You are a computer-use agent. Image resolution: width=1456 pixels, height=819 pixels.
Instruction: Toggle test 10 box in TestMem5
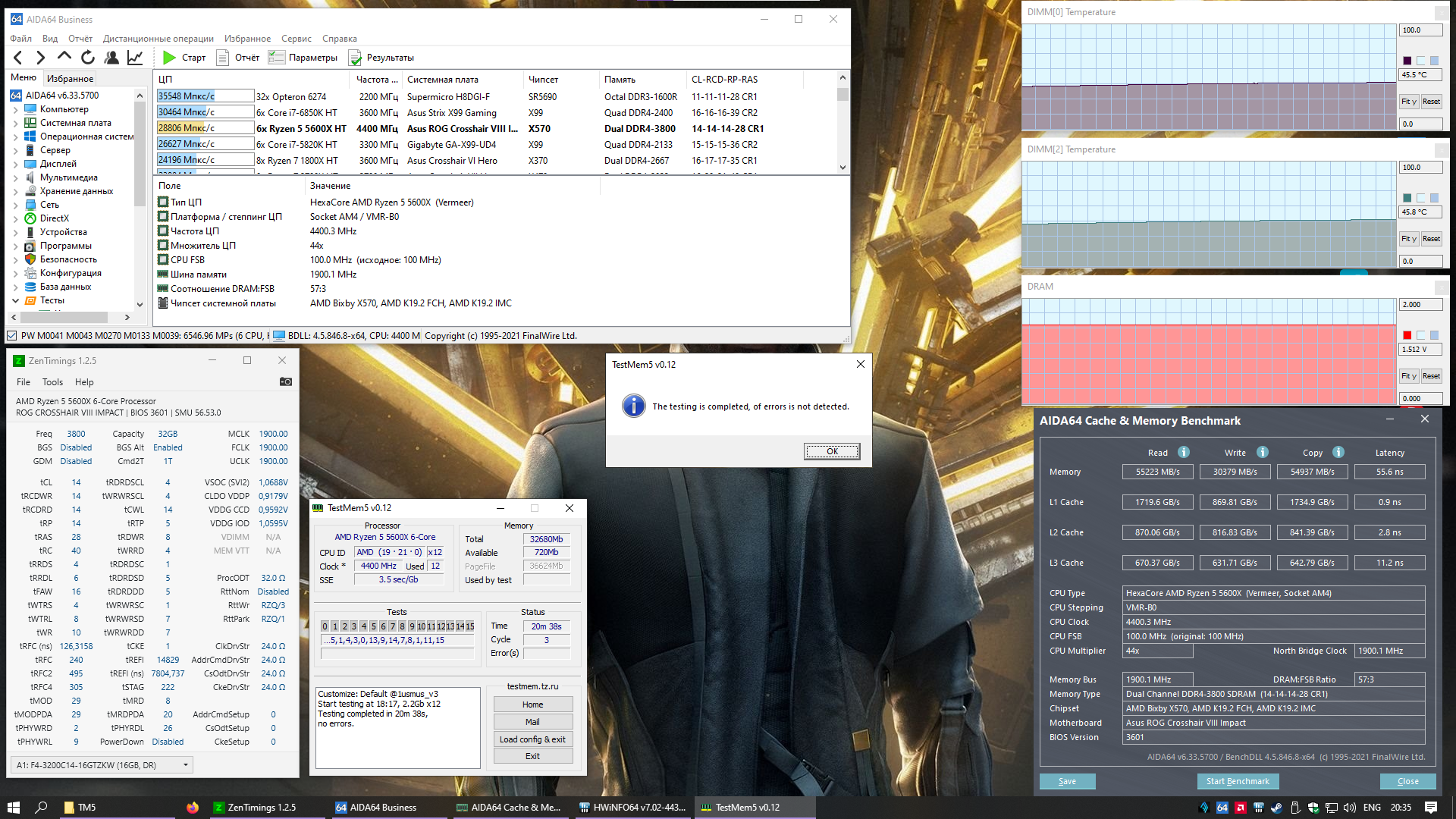[421, 626]
